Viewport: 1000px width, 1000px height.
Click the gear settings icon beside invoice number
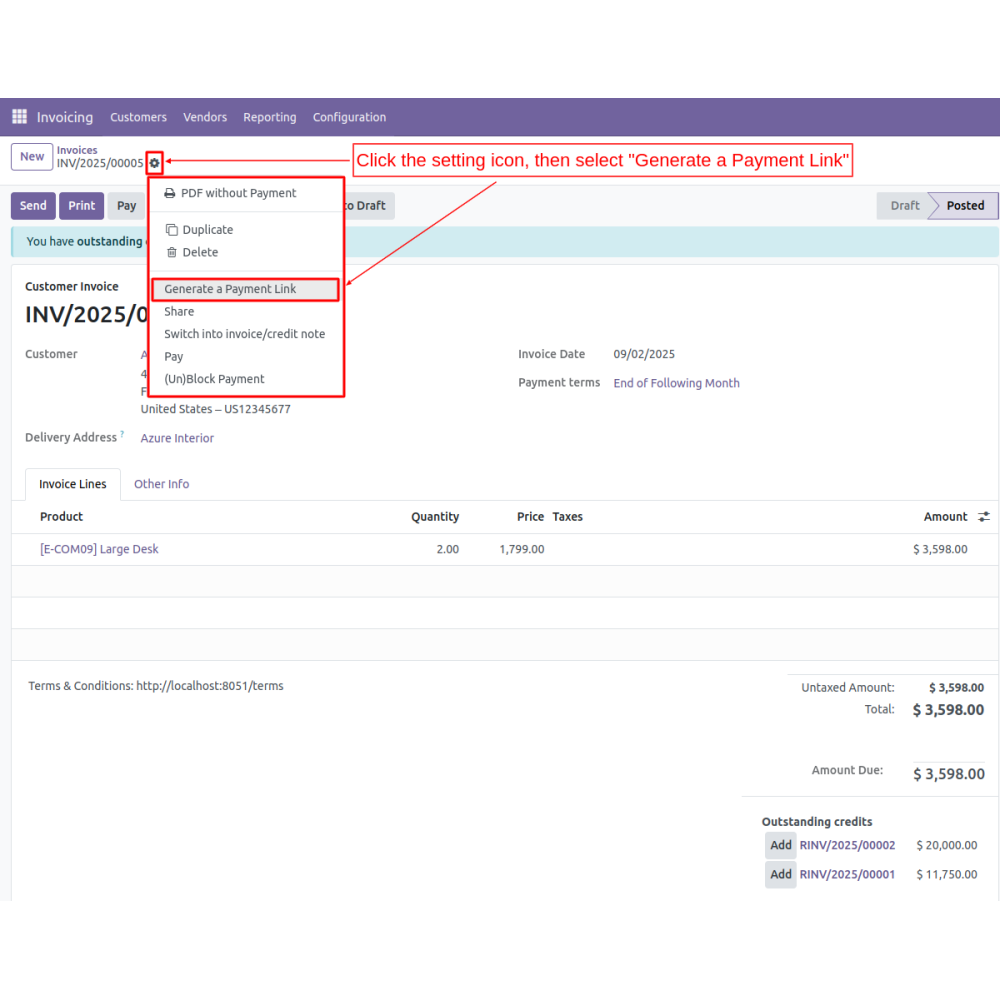[x=154, y=163]
